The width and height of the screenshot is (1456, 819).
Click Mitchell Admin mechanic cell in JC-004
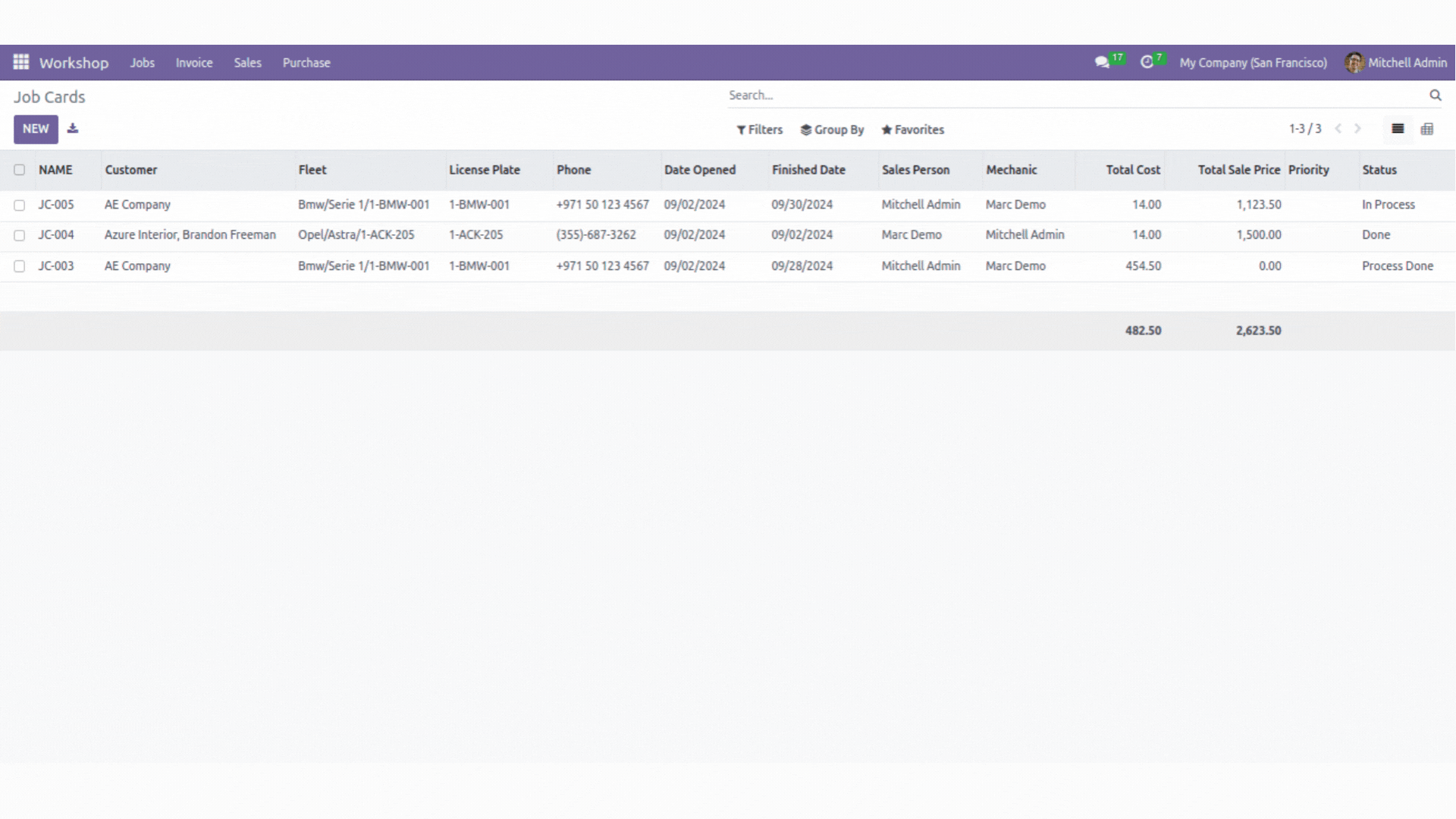[x=1025, y=235]
